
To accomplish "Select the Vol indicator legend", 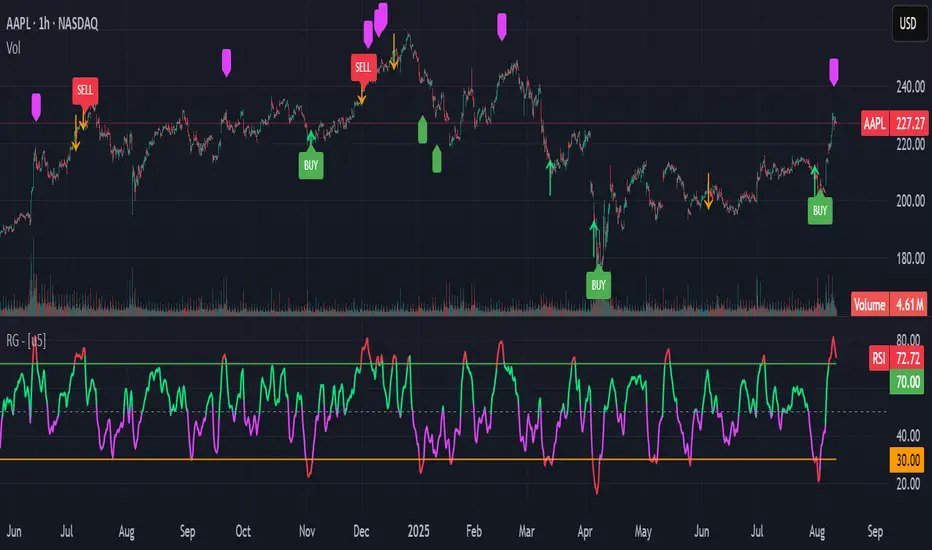I will point(13,48).
